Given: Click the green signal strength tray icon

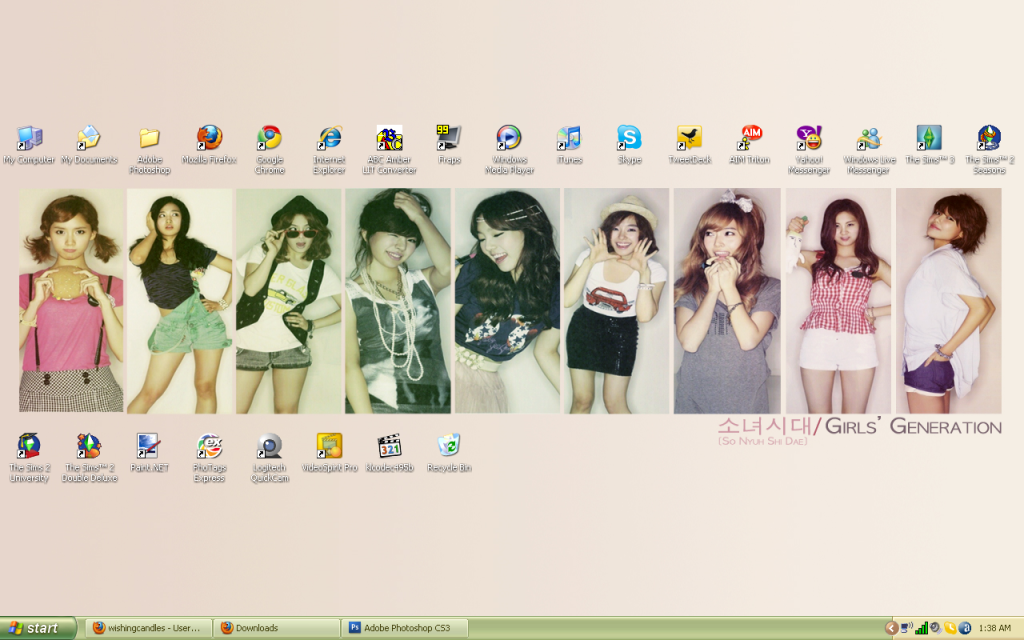Looking at the screenshot, I should click(x=921, y=628).
